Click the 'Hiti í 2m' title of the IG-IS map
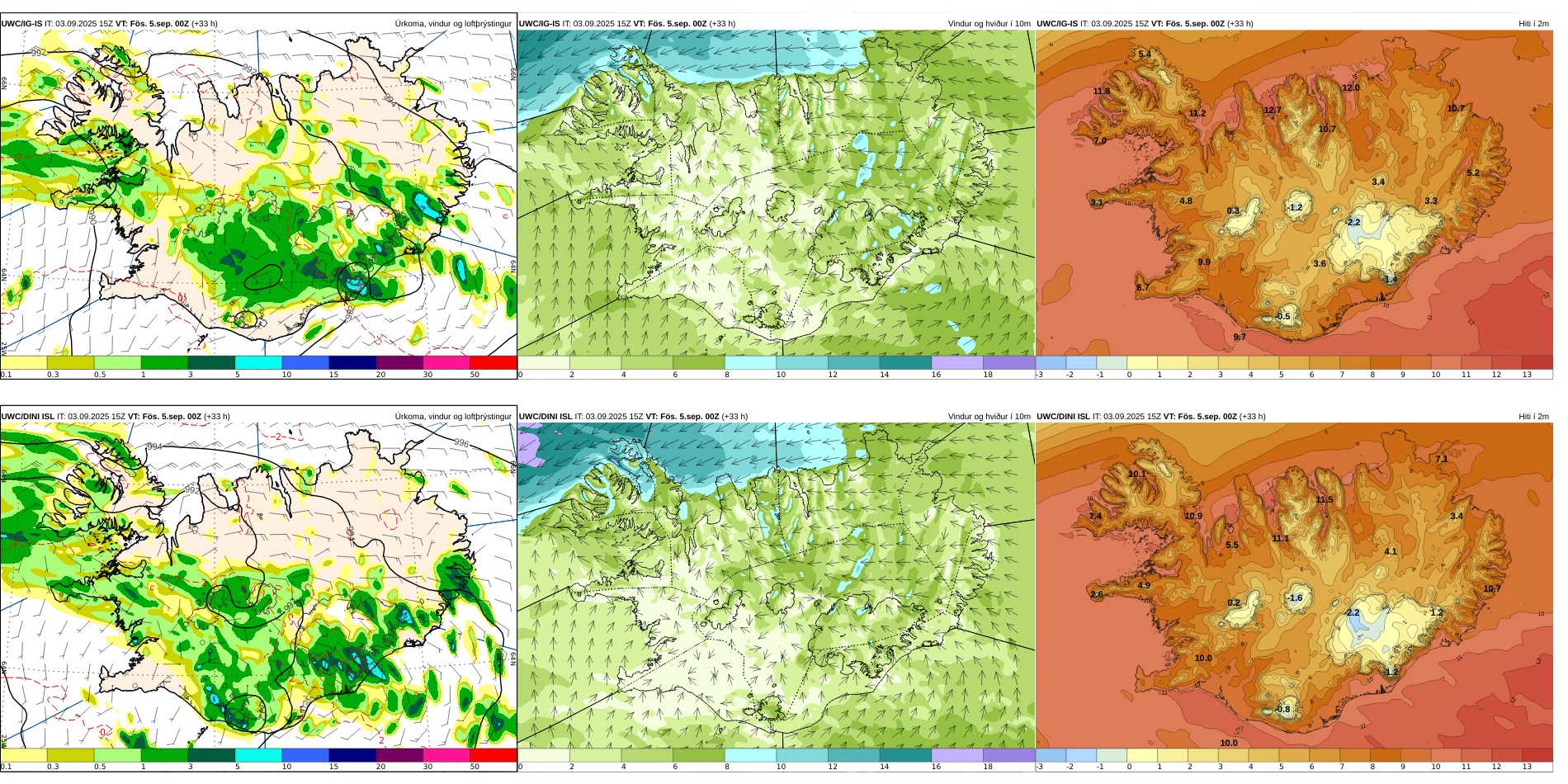 click(x=1533, y=24)
